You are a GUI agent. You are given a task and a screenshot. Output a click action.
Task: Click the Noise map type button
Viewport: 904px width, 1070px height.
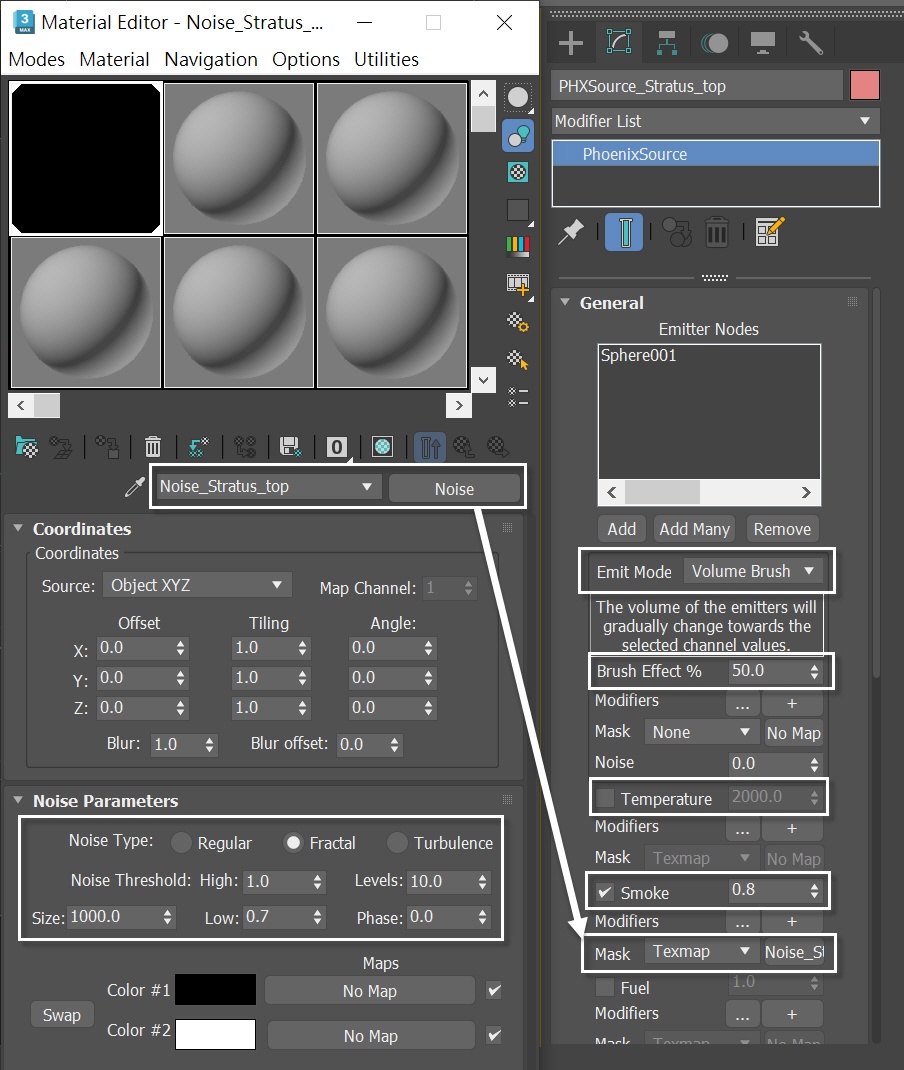click(454, 489)
